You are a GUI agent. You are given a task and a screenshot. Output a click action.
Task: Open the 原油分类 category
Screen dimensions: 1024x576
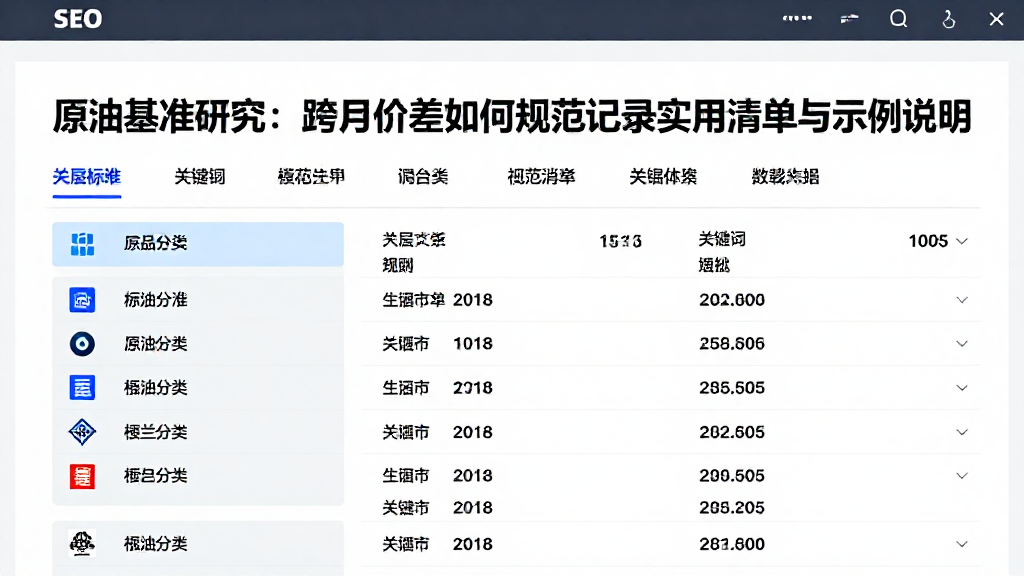[x=198, y=344]
